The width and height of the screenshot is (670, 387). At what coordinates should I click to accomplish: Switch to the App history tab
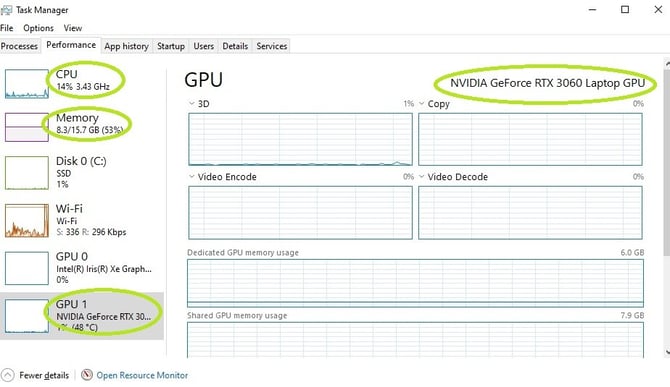coord(126,46)
